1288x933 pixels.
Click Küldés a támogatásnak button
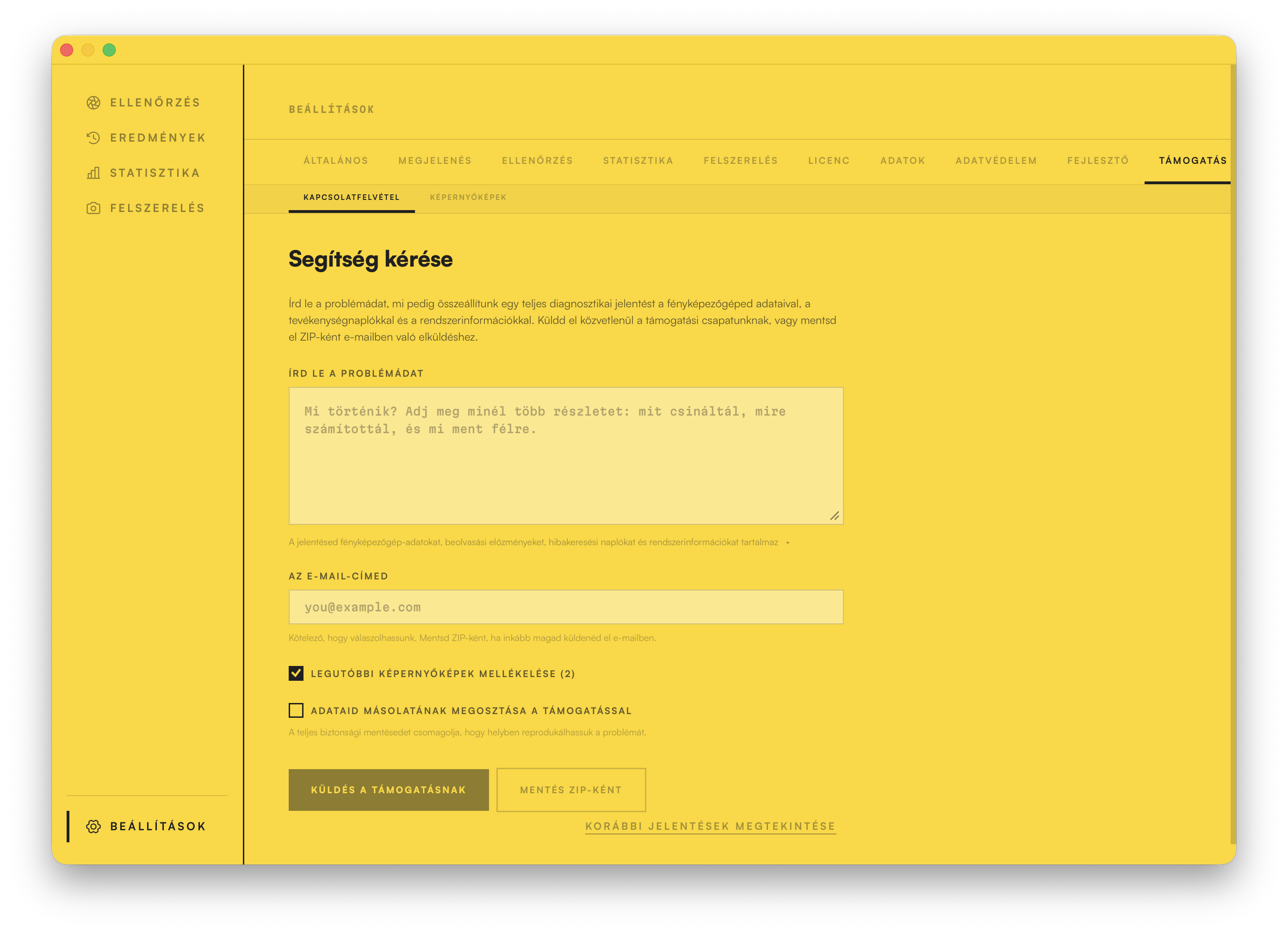coord(389,790)
